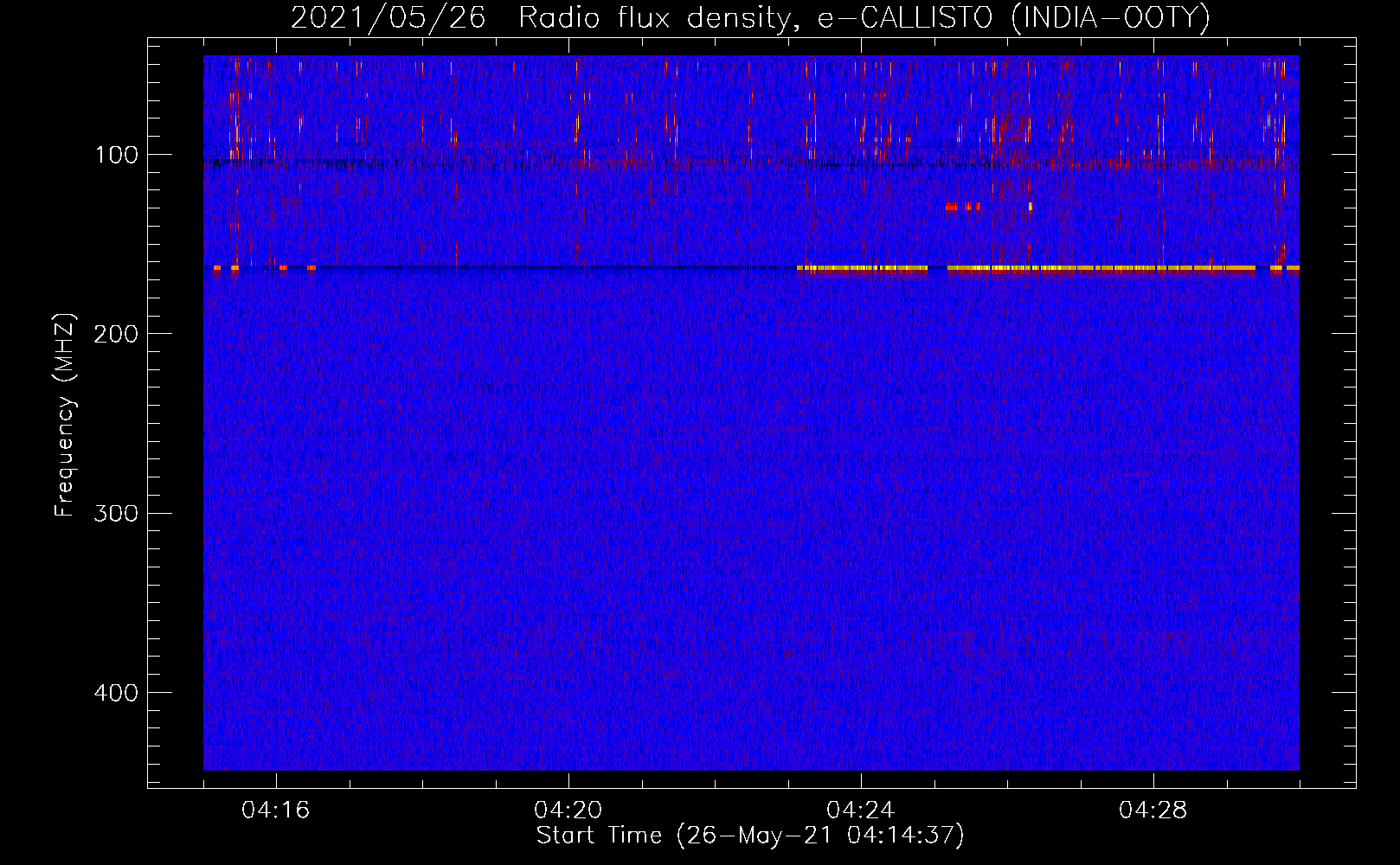Screen dimensions: 1400x865
Task: Click the 300 frequency tick label
Action: [x=116, y=514]
